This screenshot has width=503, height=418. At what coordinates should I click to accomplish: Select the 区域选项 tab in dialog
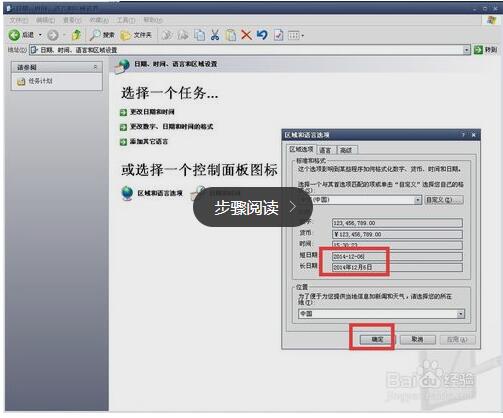(x=301, y=149)
